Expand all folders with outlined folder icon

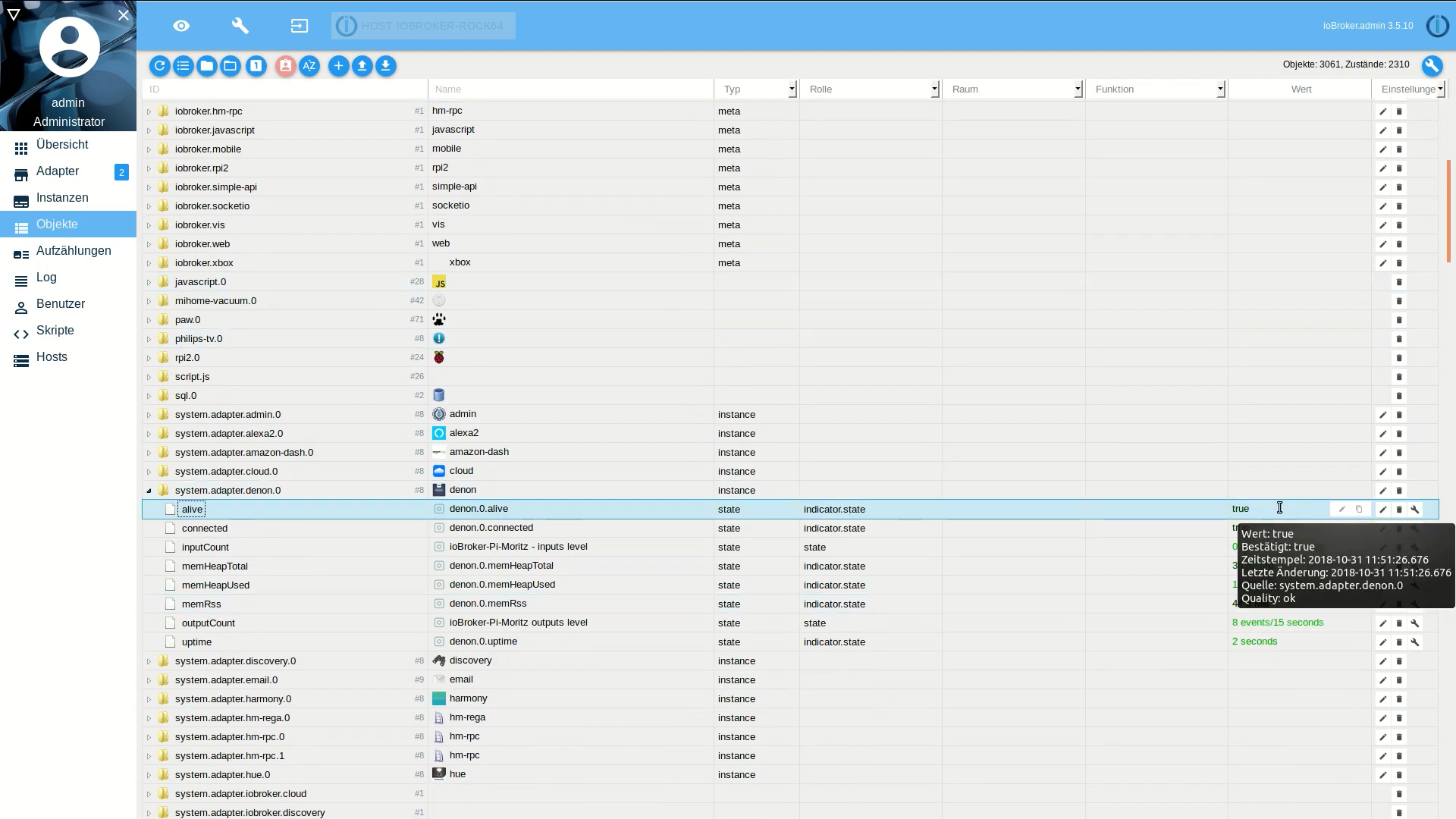click(231, 66)
